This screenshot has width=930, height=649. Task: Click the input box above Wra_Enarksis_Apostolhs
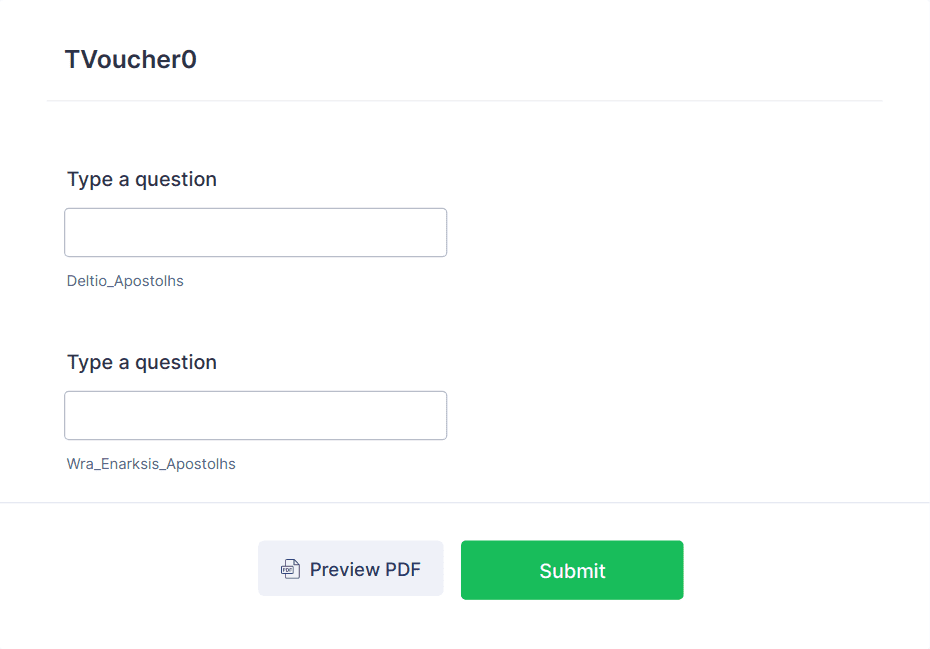pyautogui.click(x=255, y=414)
